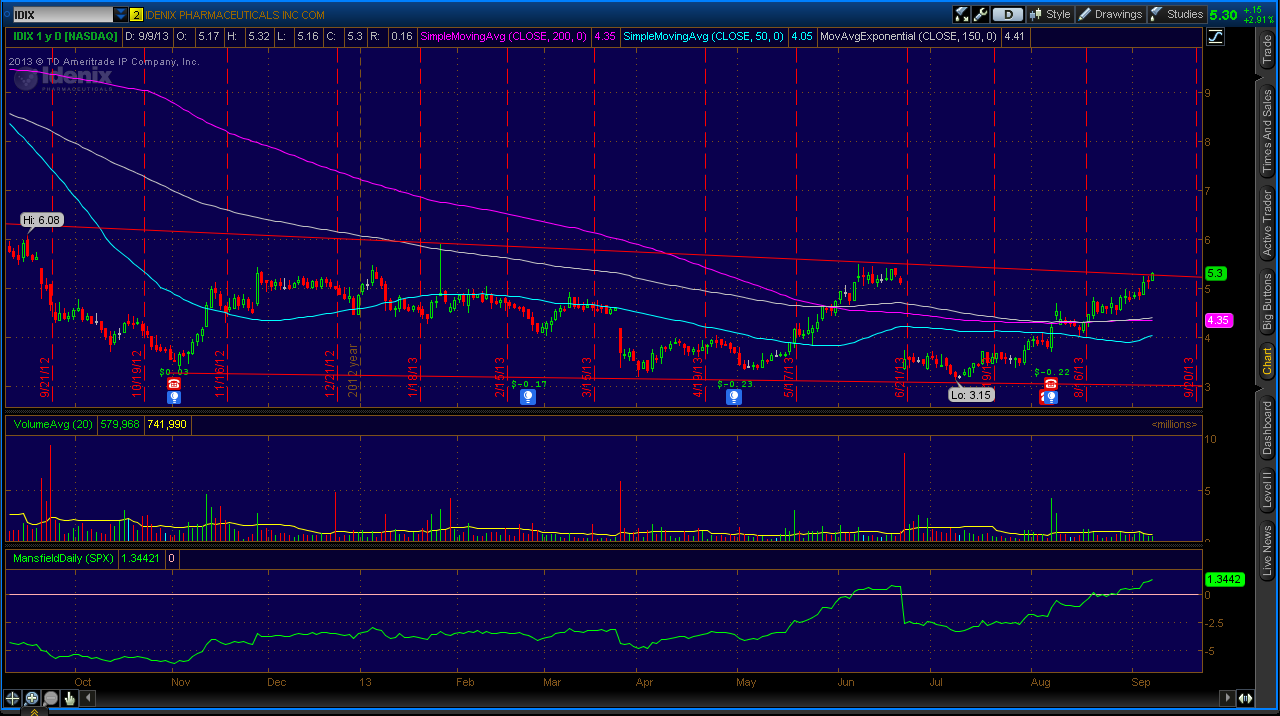1280x716 pixels.
Task: Toggle the price scale curve icon
Action: [1216, 36]
